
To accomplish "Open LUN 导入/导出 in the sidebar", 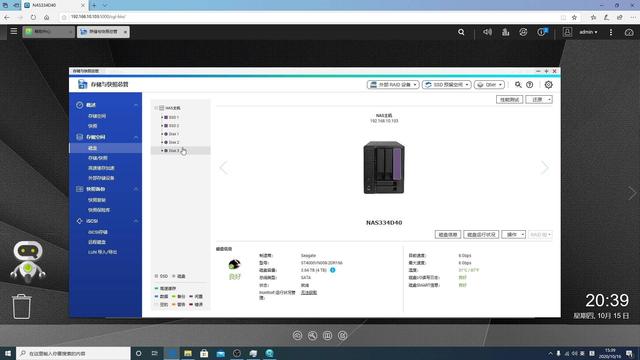I will 102,252.
